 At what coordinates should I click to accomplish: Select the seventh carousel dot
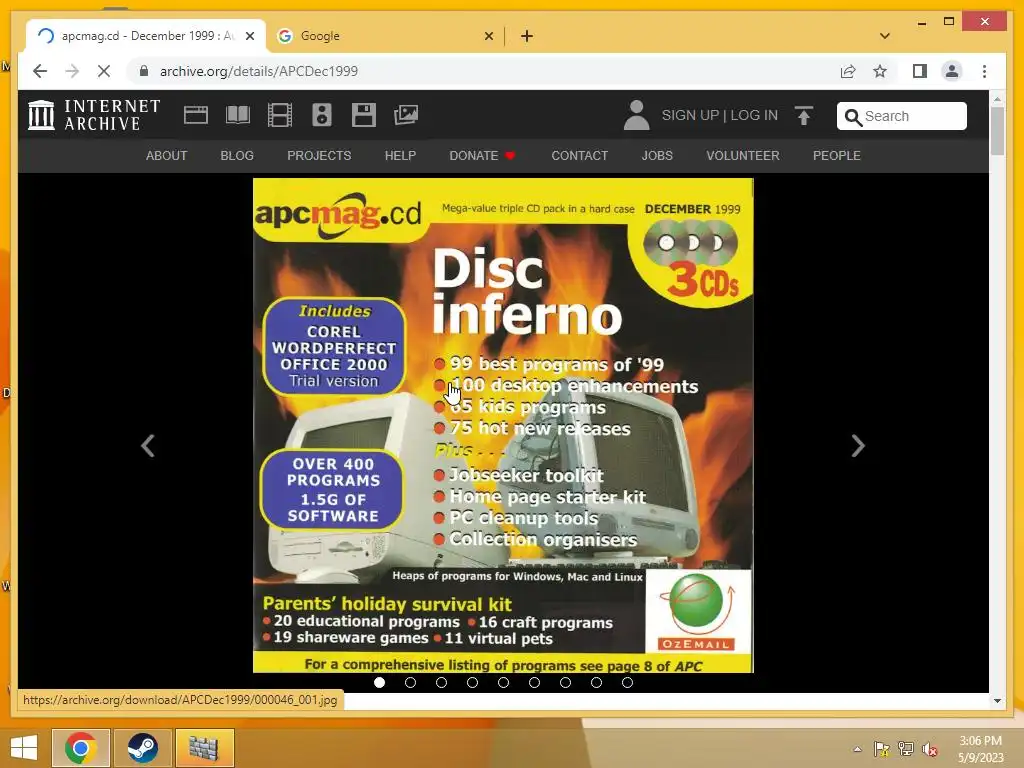point(566,682)
